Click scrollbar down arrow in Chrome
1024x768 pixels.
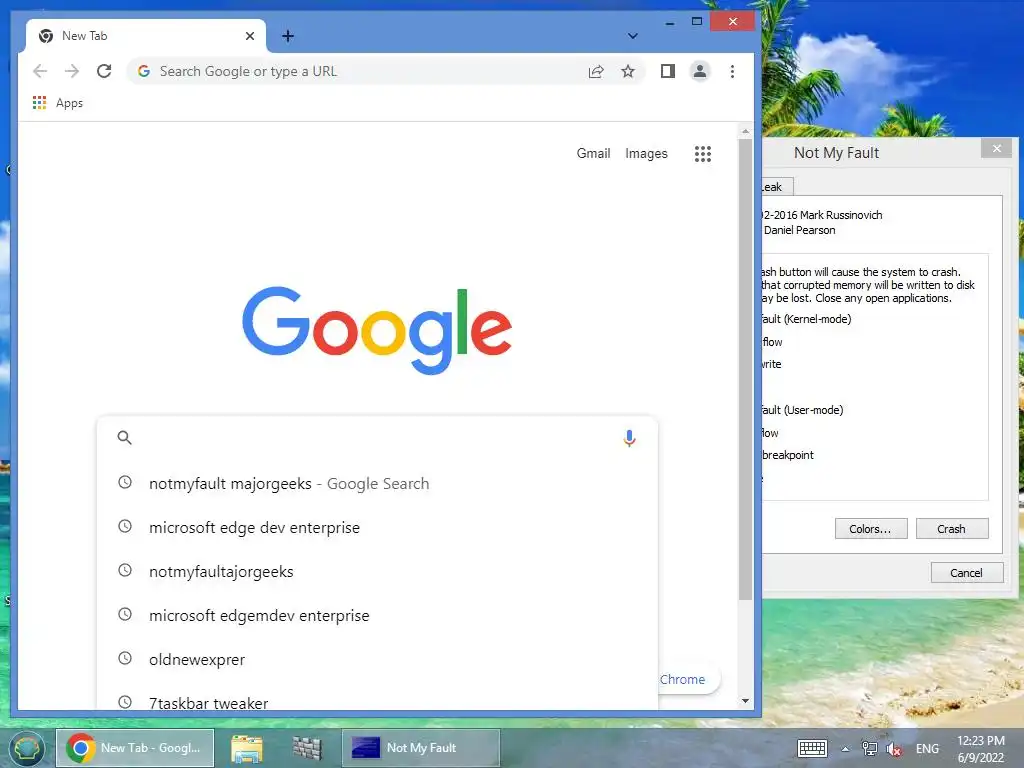coord(745,701)
